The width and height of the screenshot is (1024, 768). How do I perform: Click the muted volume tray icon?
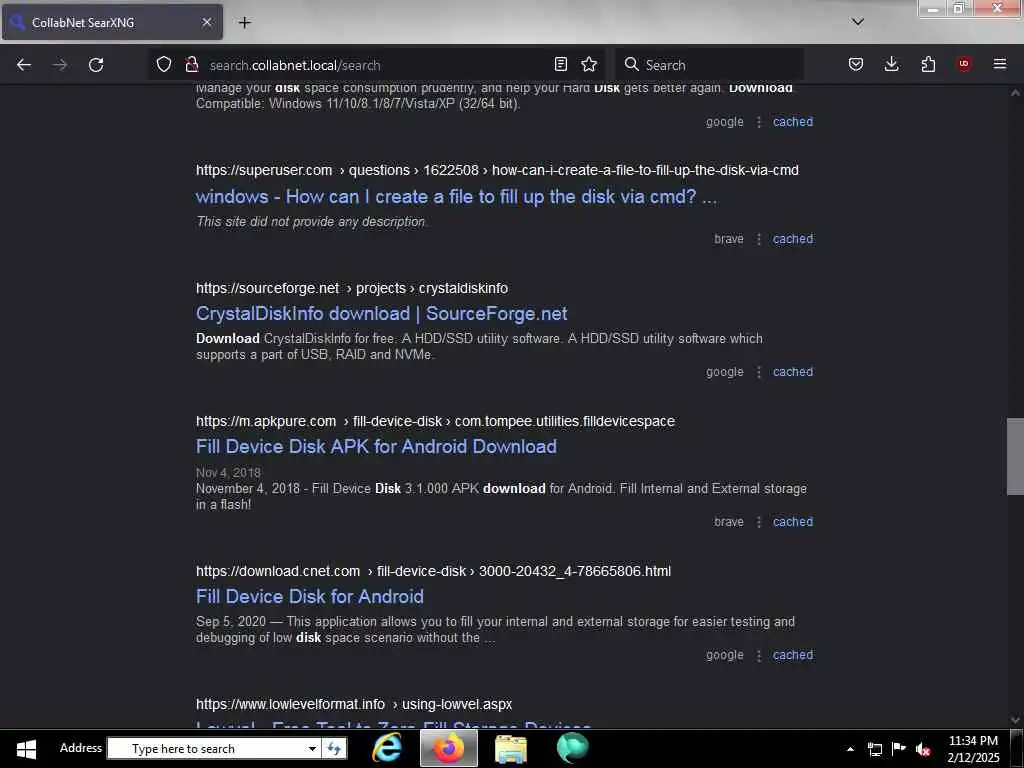[x=923, y=750]
